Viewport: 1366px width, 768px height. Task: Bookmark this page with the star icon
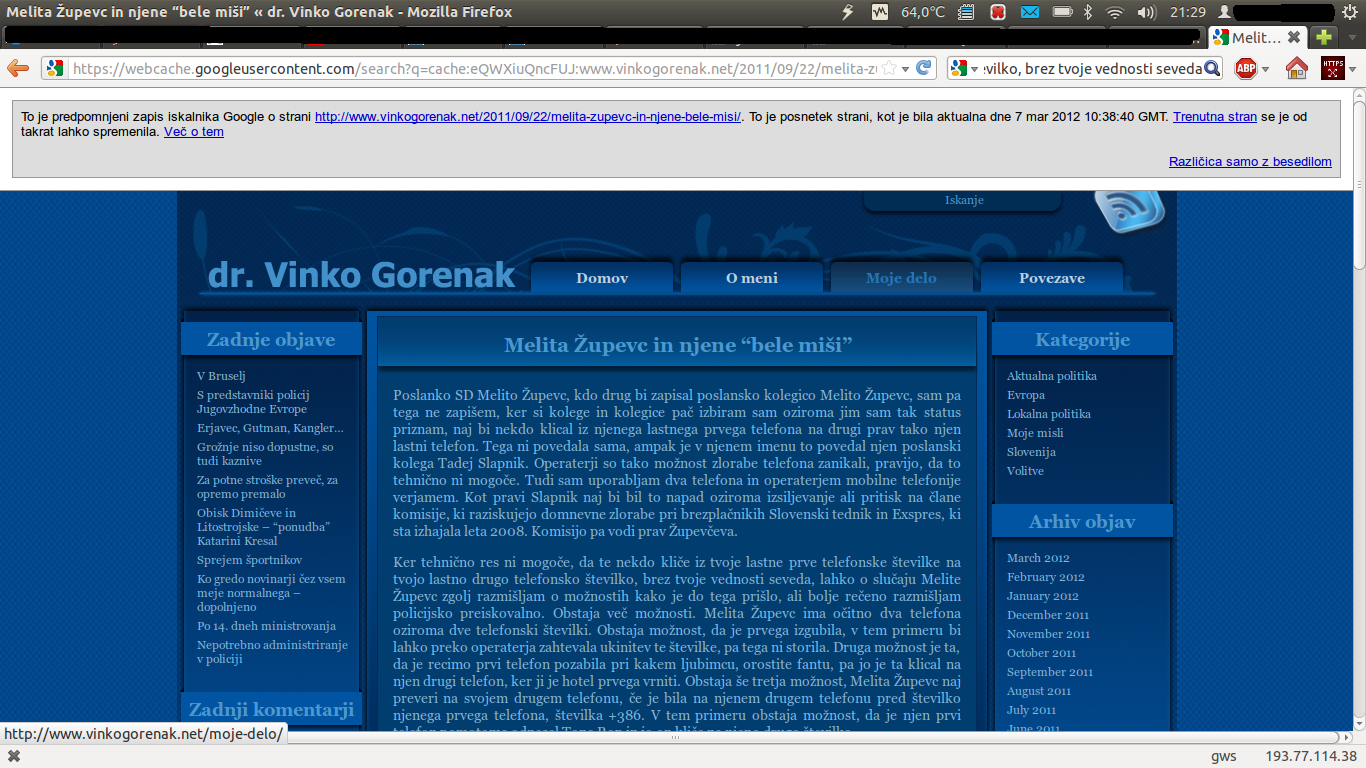click(x=889, y=68)
